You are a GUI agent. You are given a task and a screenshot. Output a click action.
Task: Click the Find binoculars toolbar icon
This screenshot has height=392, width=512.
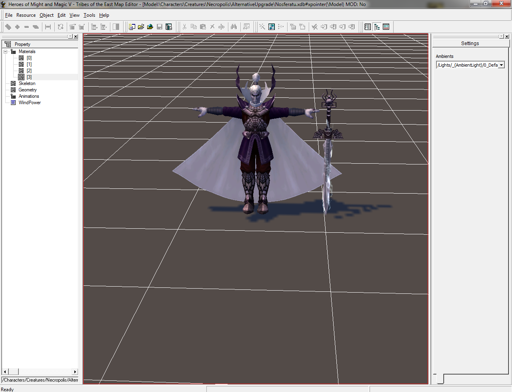pos(234,27)
